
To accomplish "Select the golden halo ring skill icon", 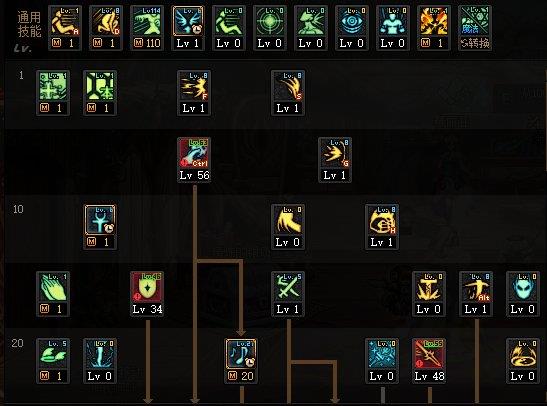I will (523, 354).
